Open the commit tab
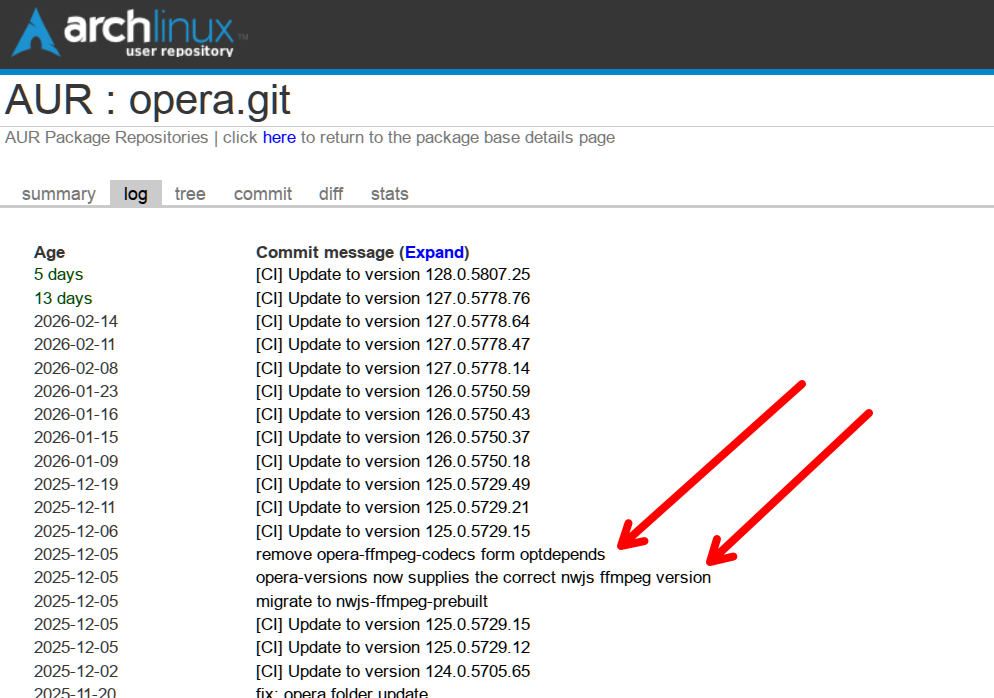994x698 pixels. click(x=263, y=194)
